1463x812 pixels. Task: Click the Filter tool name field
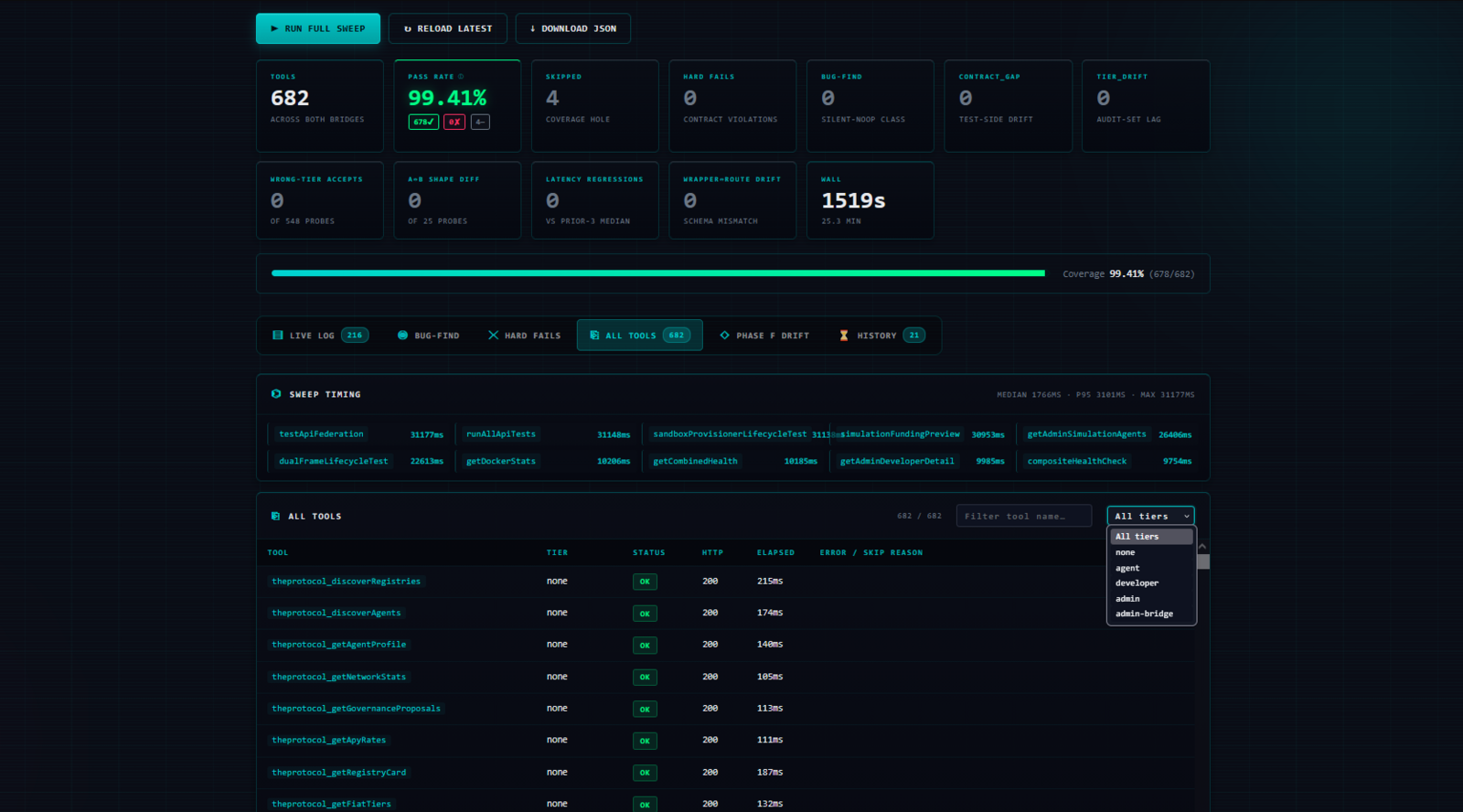(1024, 517)
